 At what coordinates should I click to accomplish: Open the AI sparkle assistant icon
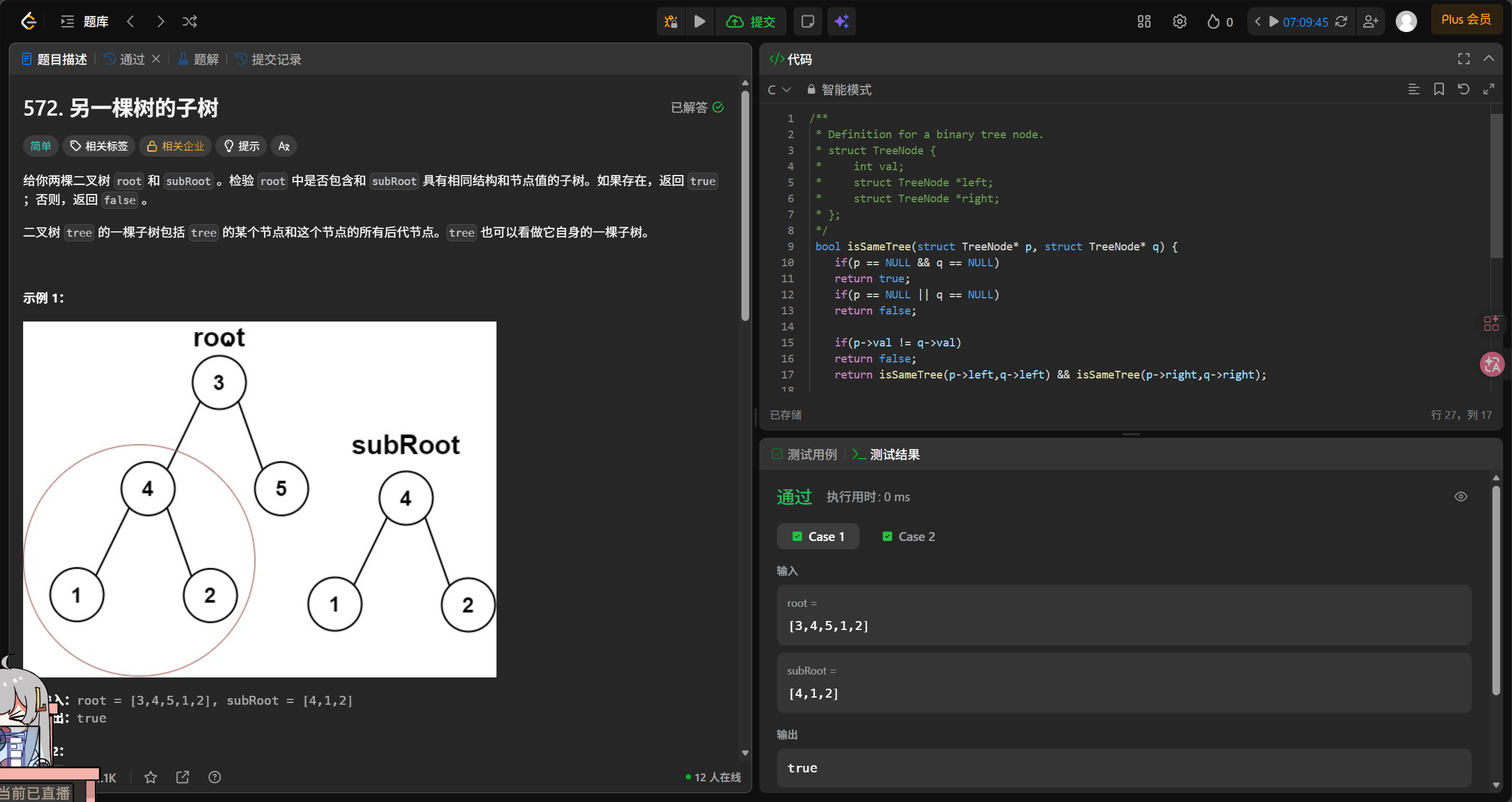(x=841, y=21)
